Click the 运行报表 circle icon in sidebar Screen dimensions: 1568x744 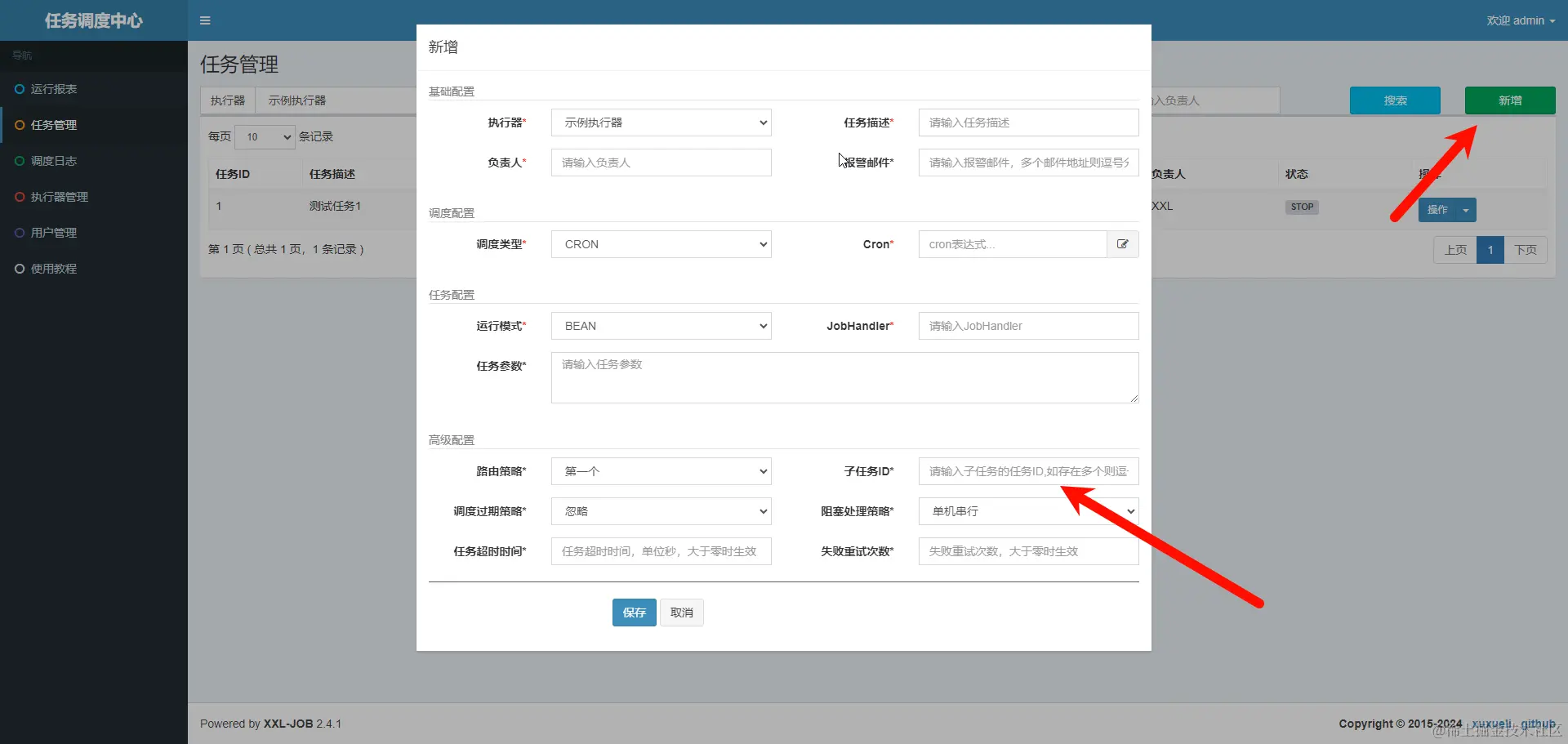click(x=20, y=89)
